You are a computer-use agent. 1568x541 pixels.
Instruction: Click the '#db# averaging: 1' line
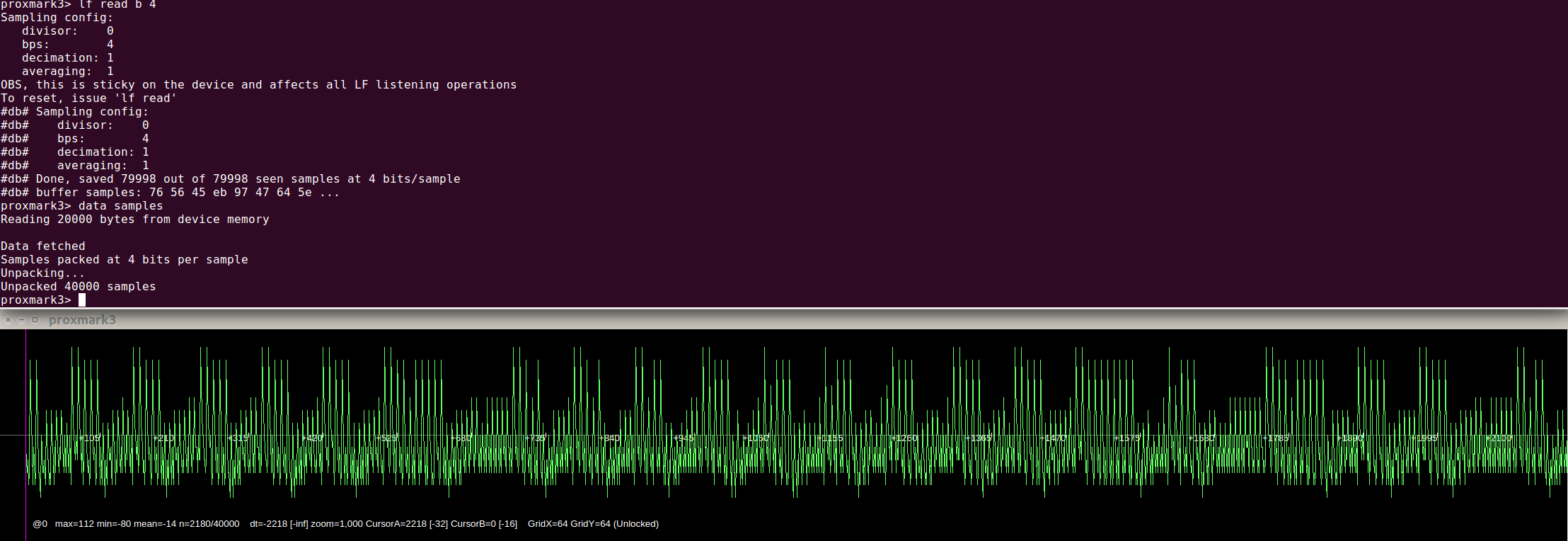(x=75, y=166)
